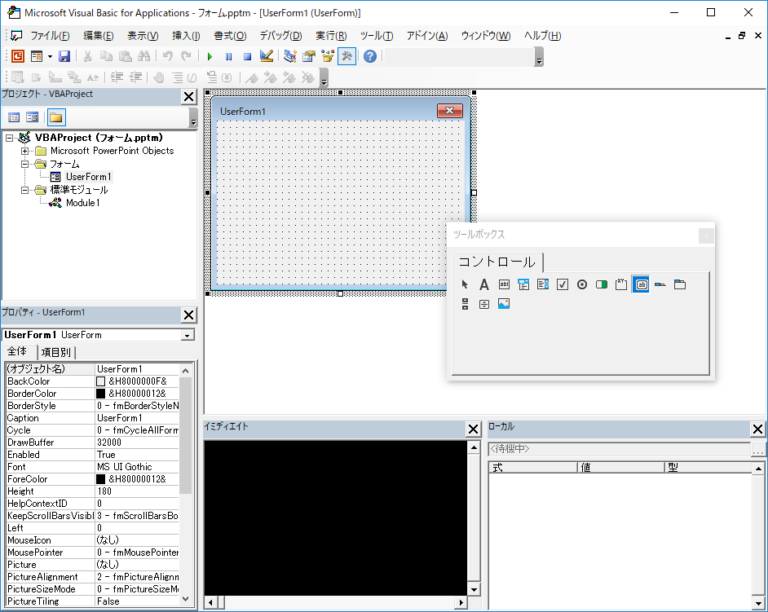The image size is (768, 612).
Task: Open the デバッグ(D) menu
Action: [280, 36]
